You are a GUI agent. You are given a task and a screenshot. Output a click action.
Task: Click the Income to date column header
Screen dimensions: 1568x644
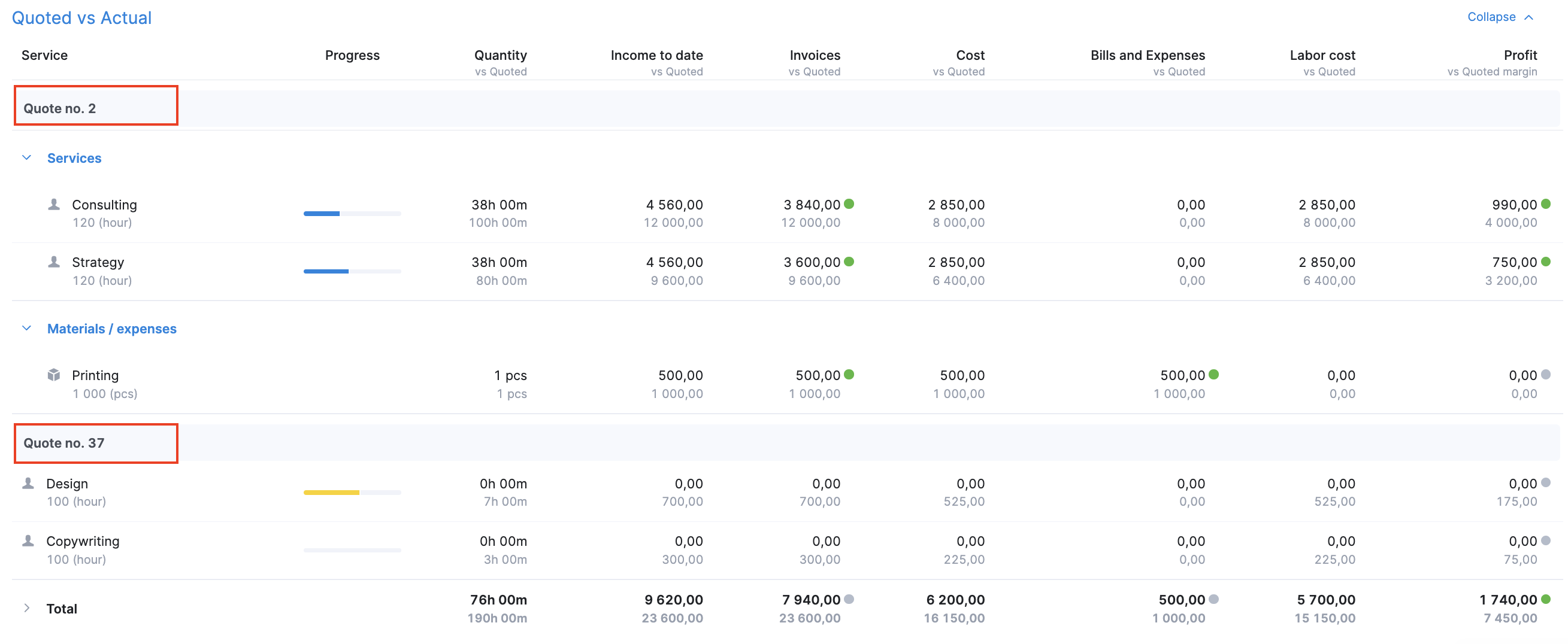[x=656, y=54]
